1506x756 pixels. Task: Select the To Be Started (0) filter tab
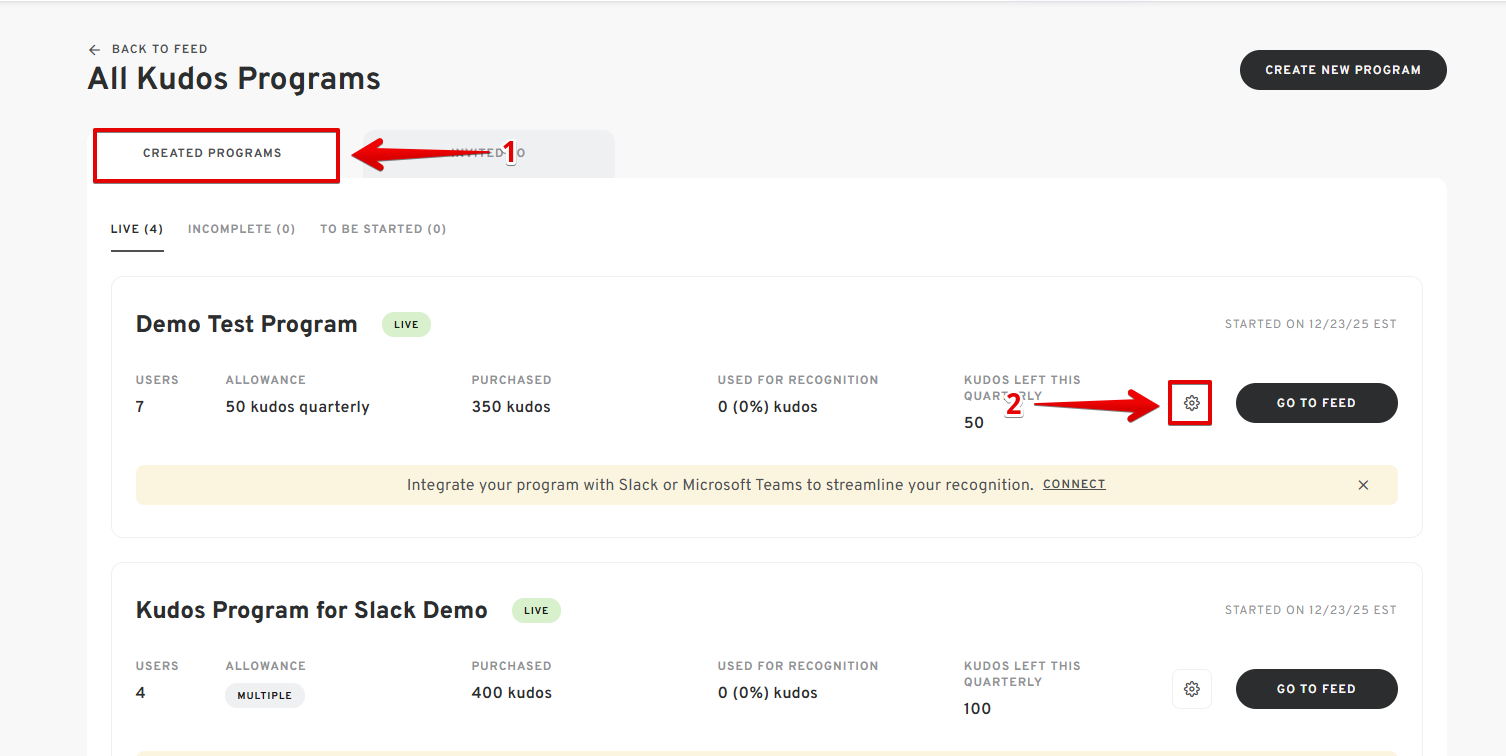coord(383,229)
